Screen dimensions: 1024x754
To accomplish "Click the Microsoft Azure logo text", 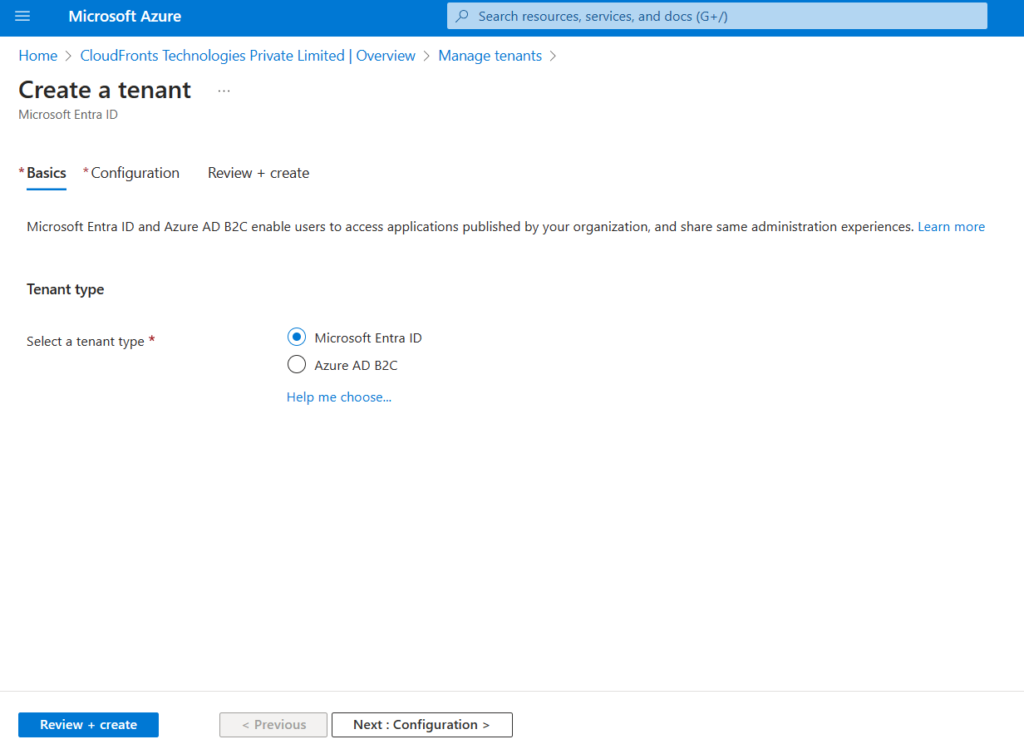I will [x=125, y=16].
